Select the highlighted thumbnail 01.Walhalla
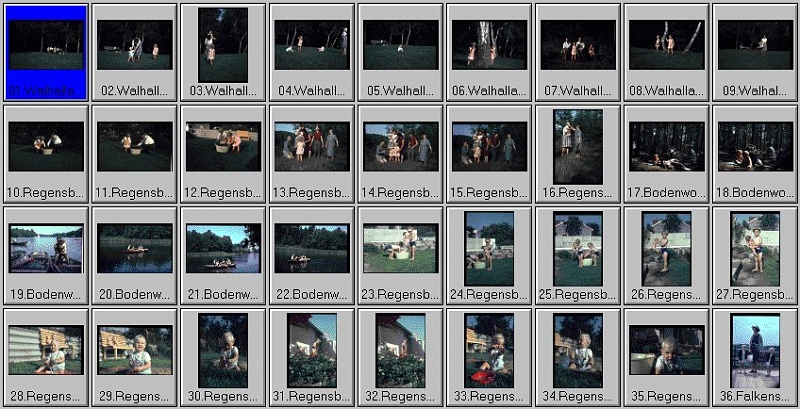Image resolution: width=800 pixels, height=409 pixels. (x=46, y=45)
